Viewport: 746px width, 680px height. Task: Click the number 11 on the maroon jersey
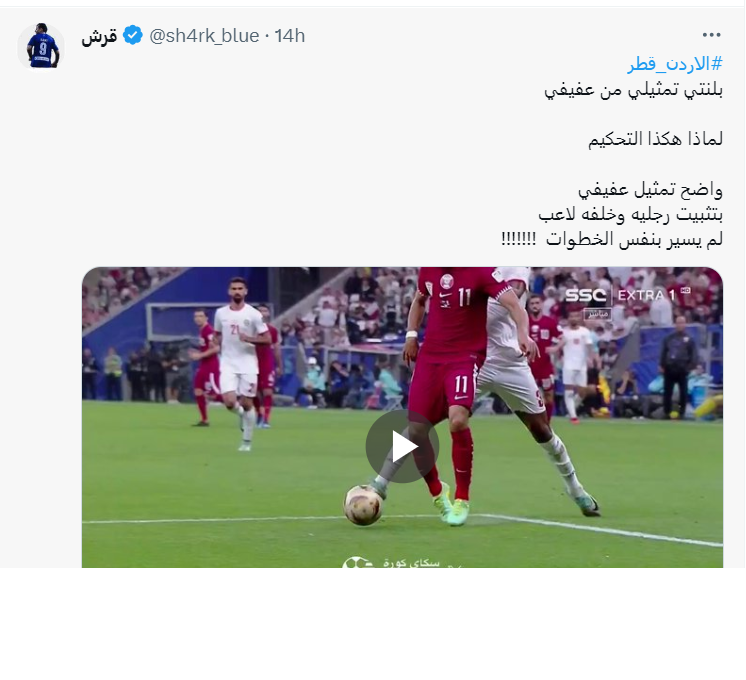464,297
